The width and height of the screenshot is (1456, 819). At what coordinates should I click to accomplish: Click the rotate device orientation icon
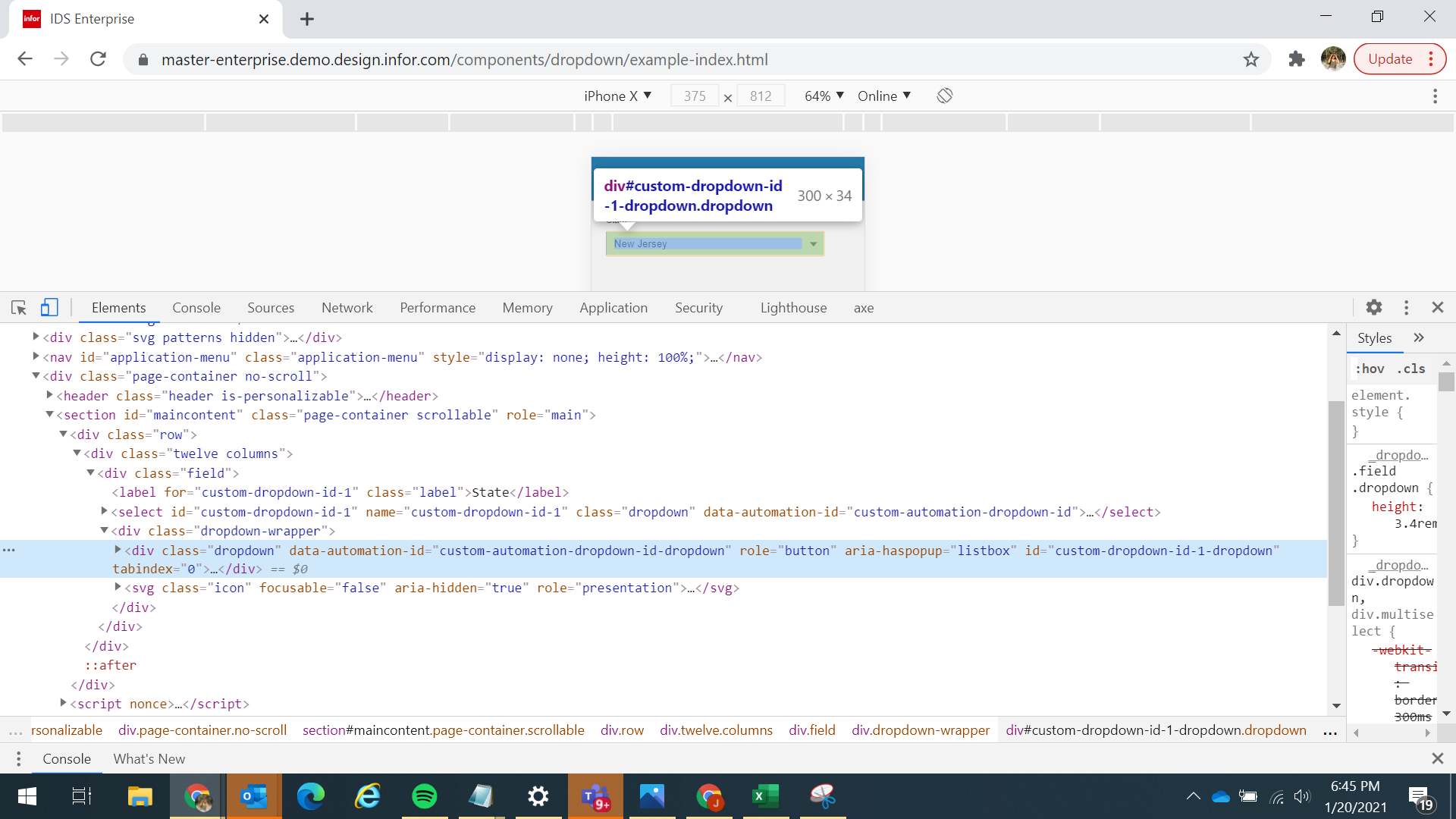[x=944, y=96]
